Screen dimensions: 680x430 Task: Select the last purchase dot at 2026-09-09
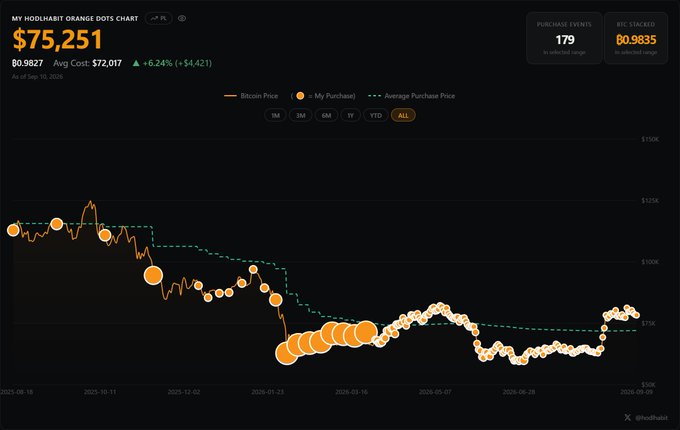coord(637,315)
